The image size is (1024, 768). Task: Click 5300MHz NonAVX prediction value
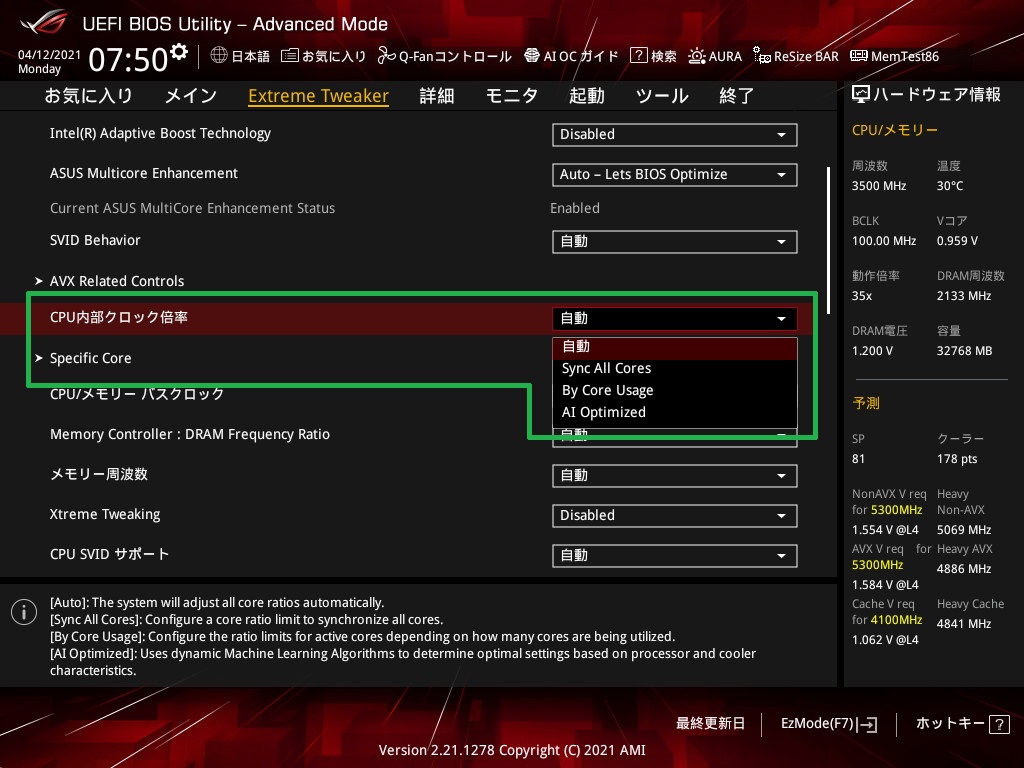896,510
